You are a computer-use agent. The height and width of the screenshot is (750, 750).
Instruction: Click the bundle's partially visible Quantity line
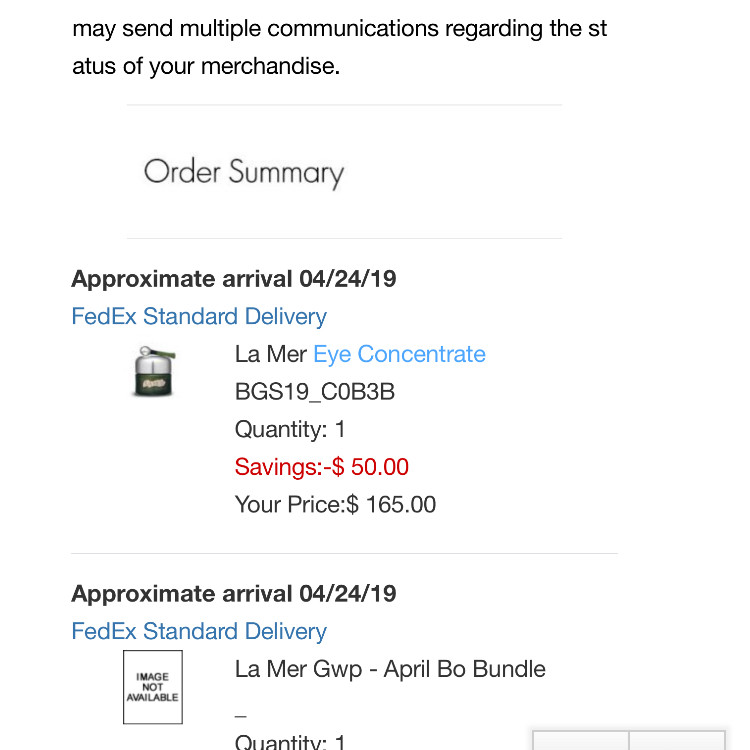tap(290, 741)
